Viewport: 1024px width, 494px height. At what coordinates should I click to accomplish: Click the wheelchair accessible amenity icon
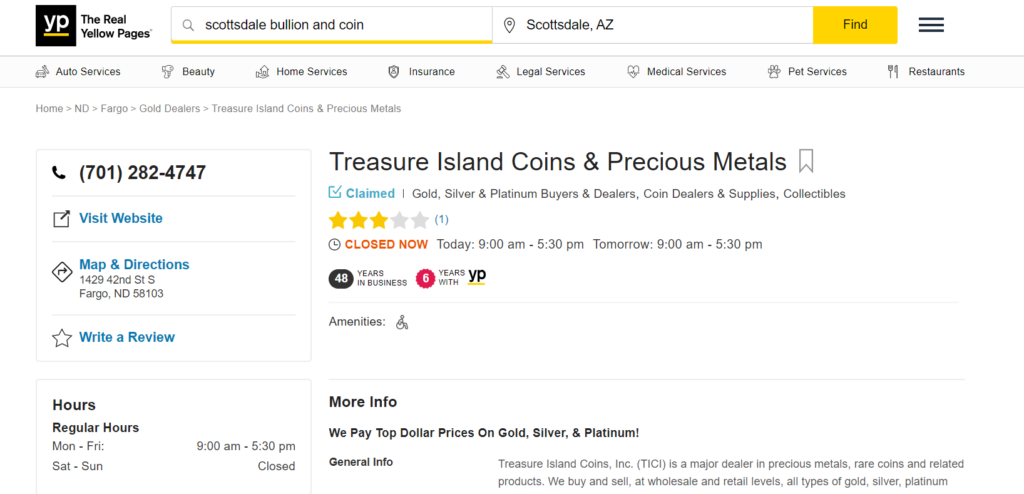pyautogui.click(x=402, y=322)
